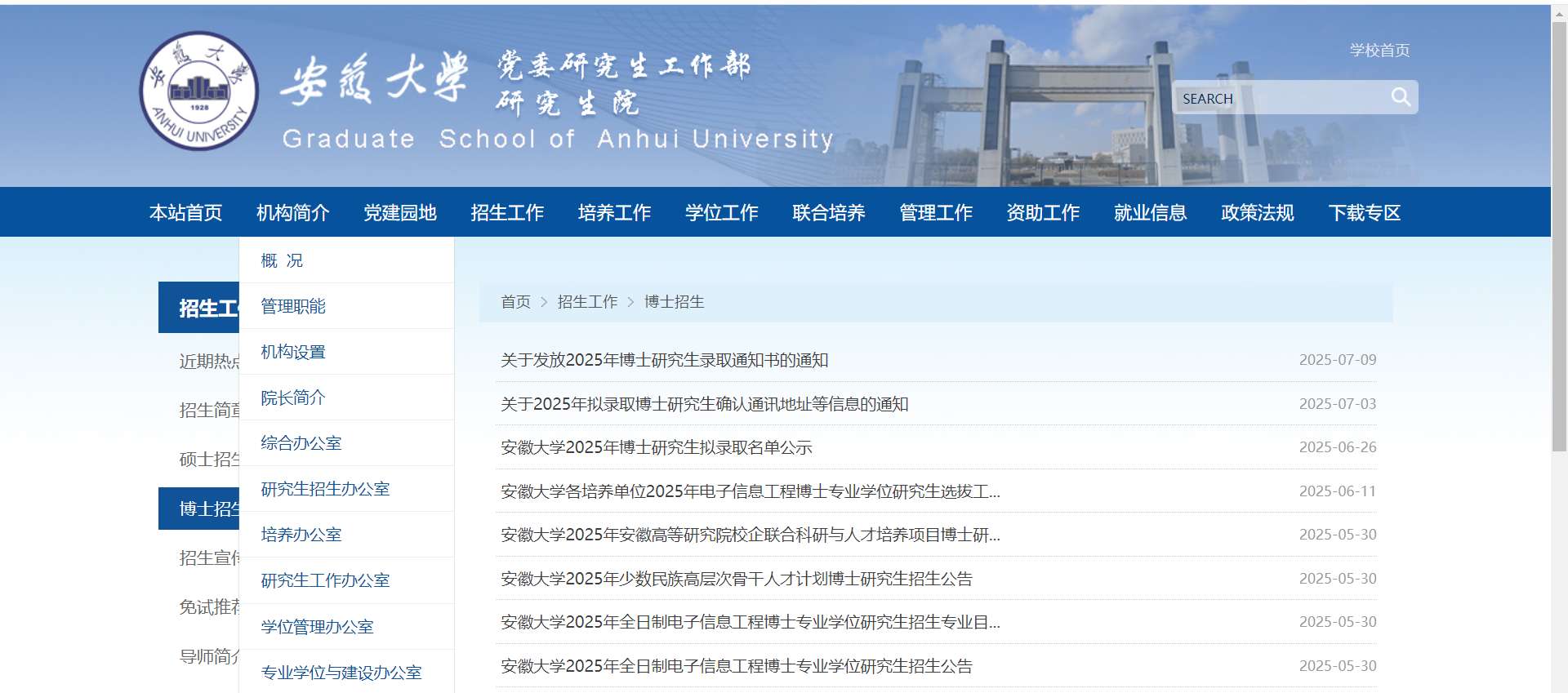The width and height of the screenshot is (1568, 693).
Task: Select 院长简介 in the dropdown menu
Action: coord(292,398)
